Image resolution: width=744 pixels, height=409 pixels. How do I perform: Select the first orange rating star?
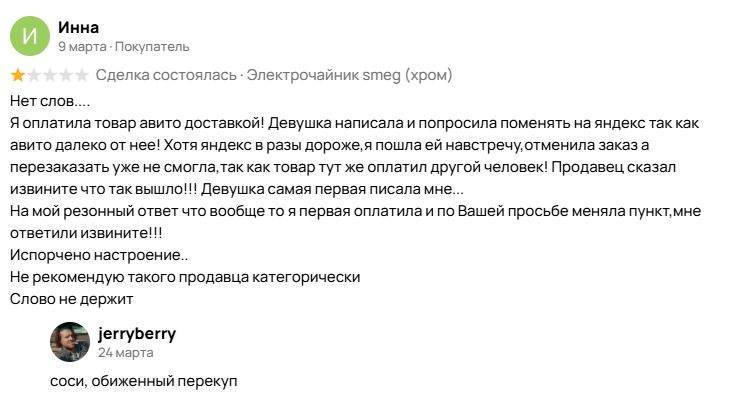coord(18,75)
